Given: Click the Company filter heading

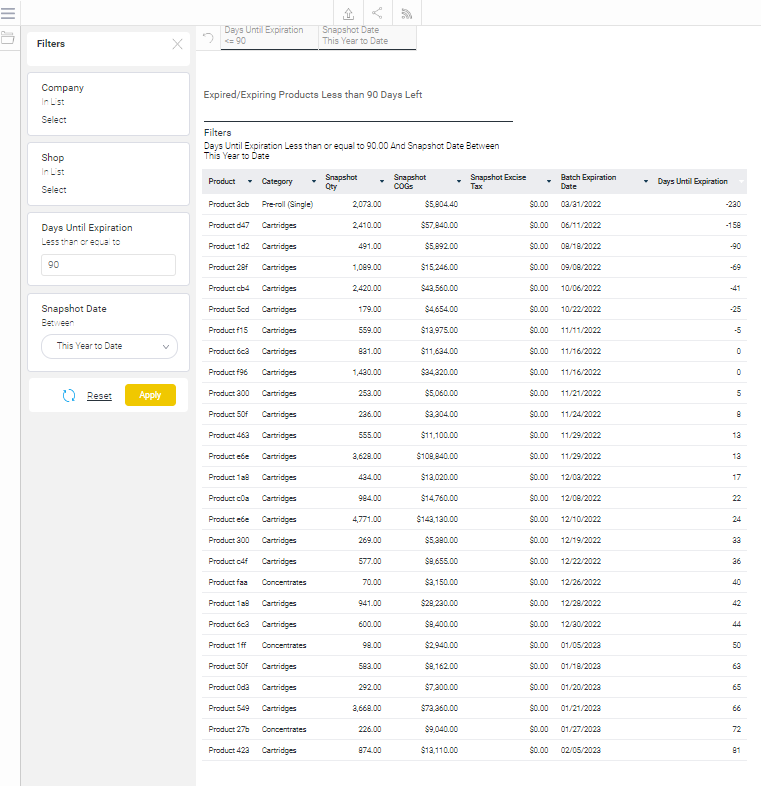Looking at the screenshot, I should [63, 88].
